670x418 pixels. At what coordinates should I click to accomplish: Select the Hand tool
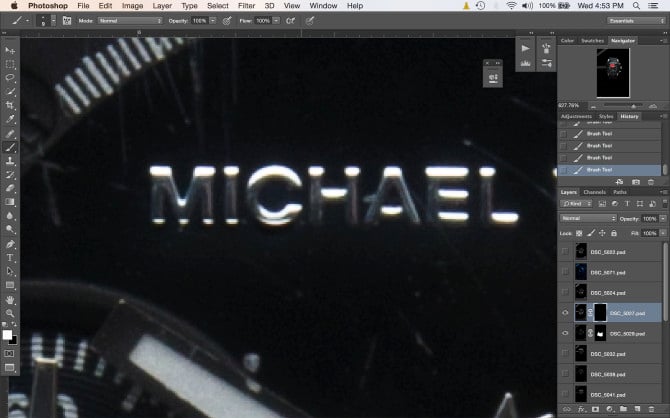point(10,300)
